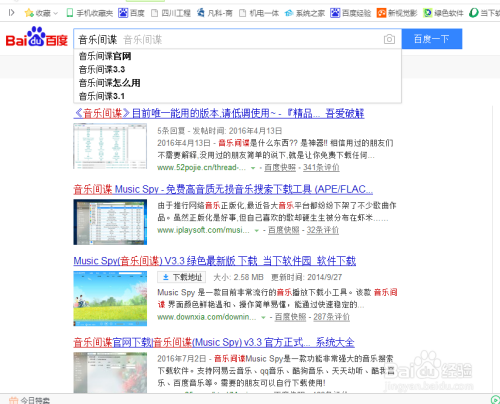The width and height of the screenshot is (500, 404).
Task: Open 287条评价 reviews link
Action: (331, 317)
